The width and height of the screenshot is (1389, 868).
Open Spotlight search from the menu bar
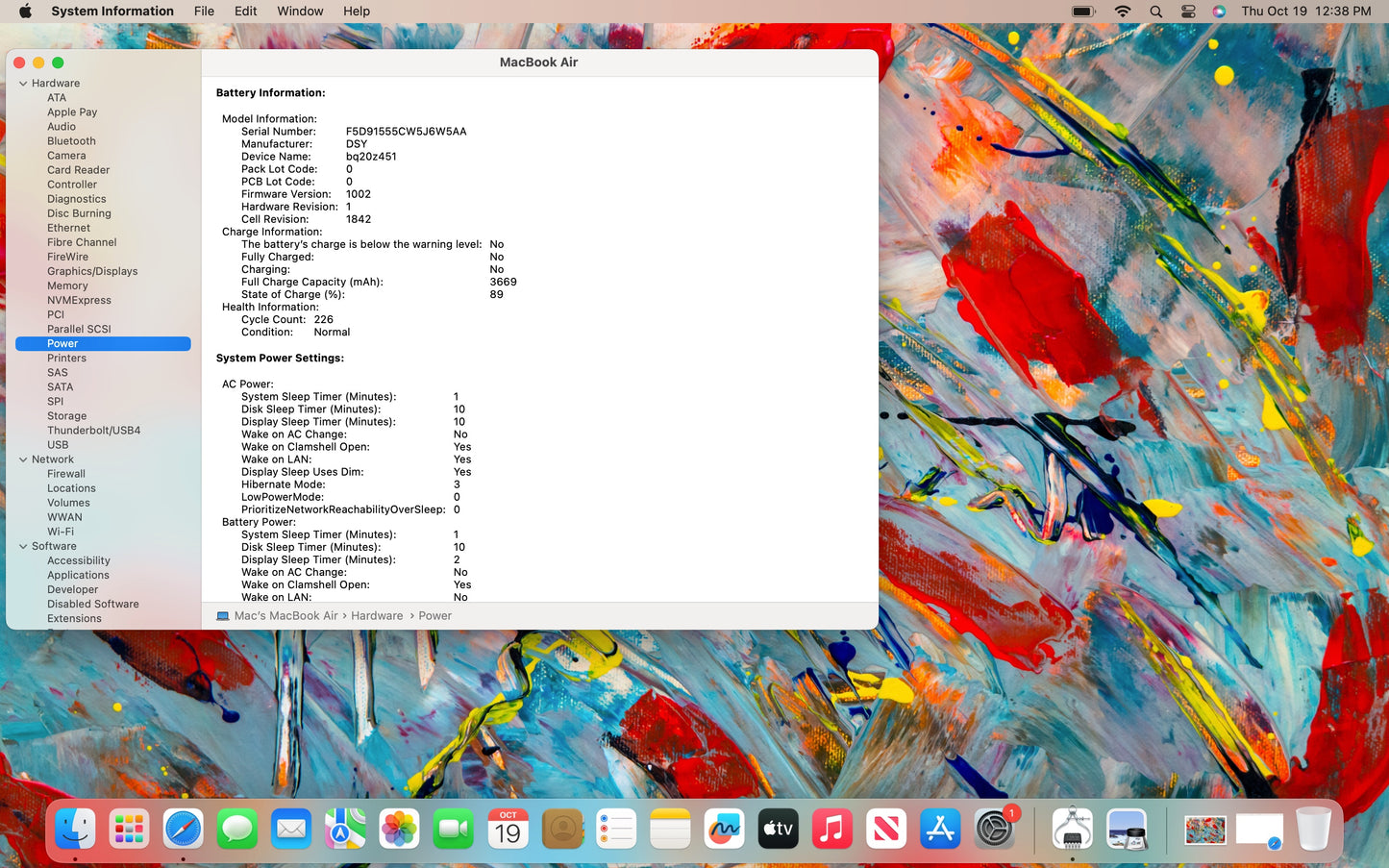tap(1154, 11)
